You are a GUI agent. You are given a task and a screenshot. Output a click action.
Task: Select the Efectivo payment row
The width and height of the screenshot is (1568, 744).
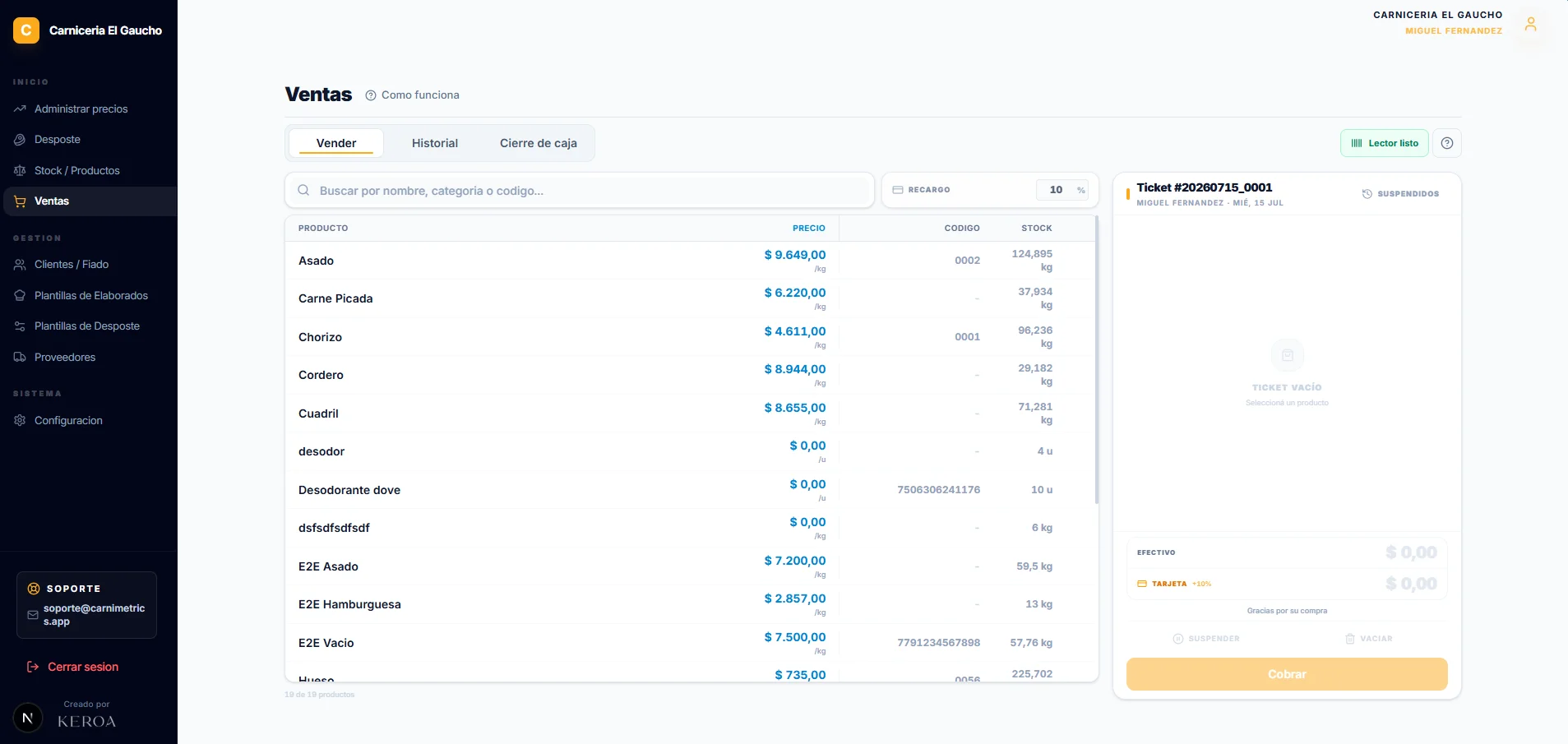1287,552
